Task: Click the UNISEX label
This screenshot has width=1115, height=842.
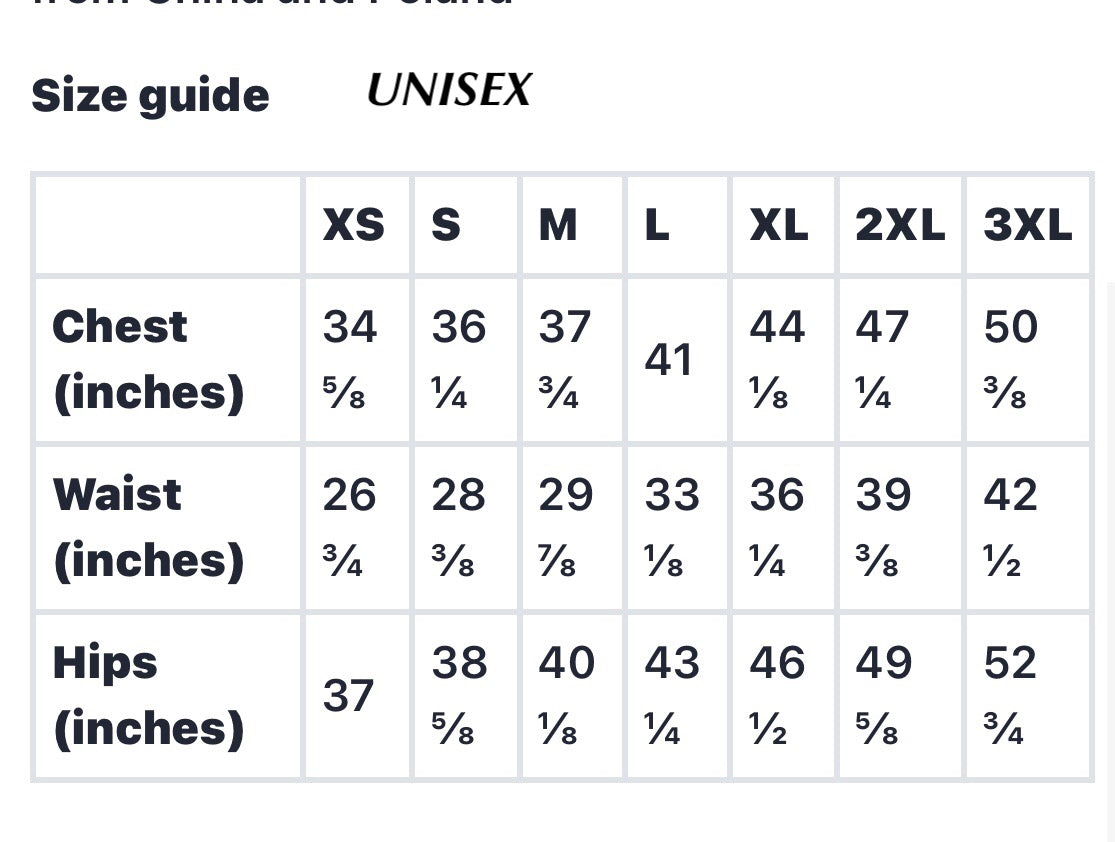Action: tap(449, 91)
